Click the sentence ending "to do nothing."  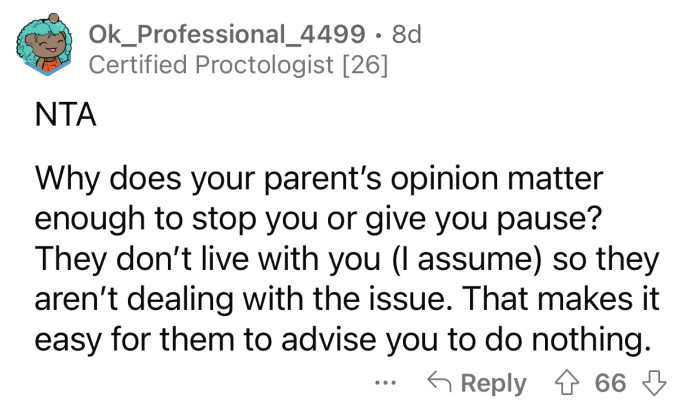tap(340, 337)
